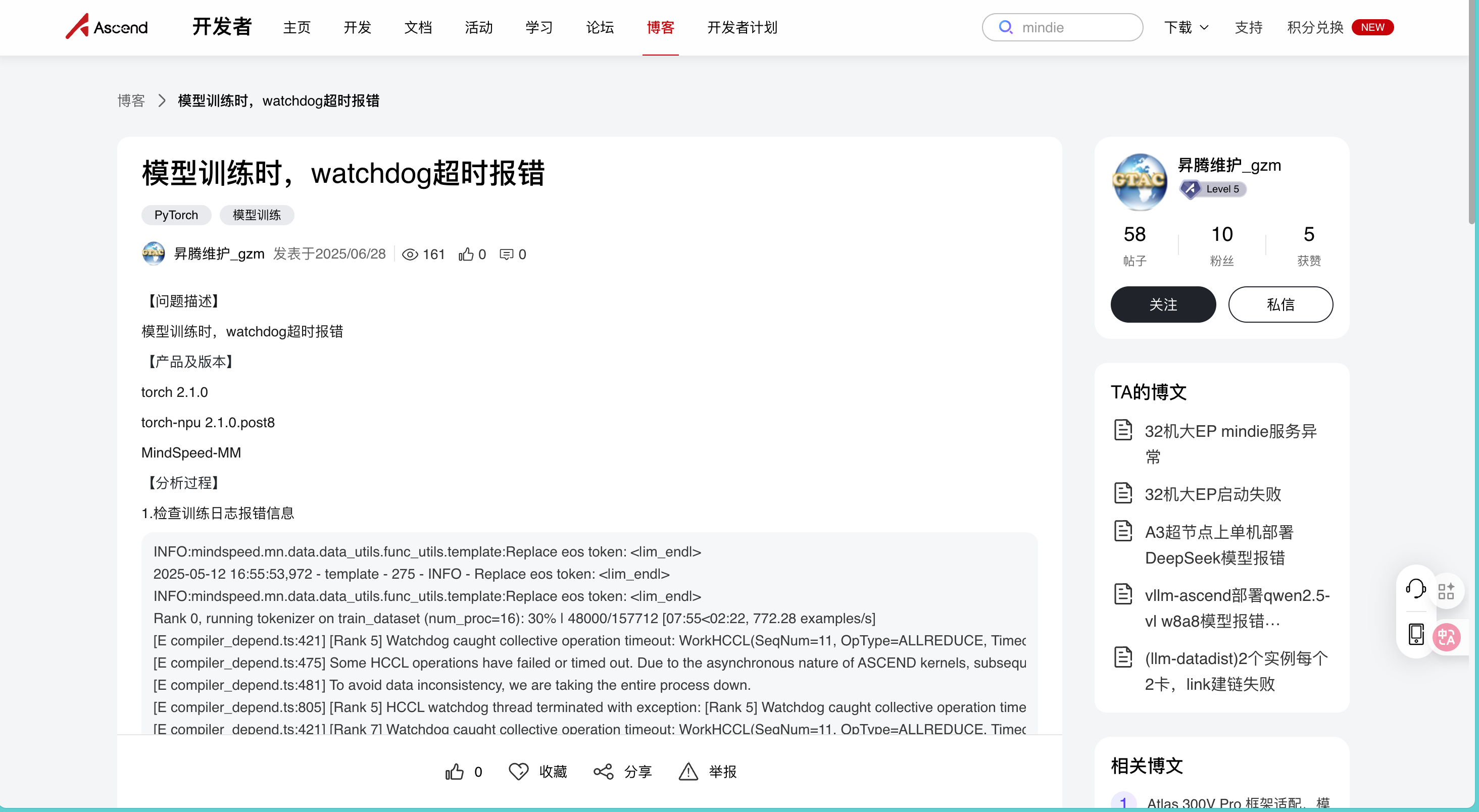The height and width of the screenshot is (812, 1479).
Task: Open the 文档 navigation tab
Action: pyautogui.click(x=417, y=28)
